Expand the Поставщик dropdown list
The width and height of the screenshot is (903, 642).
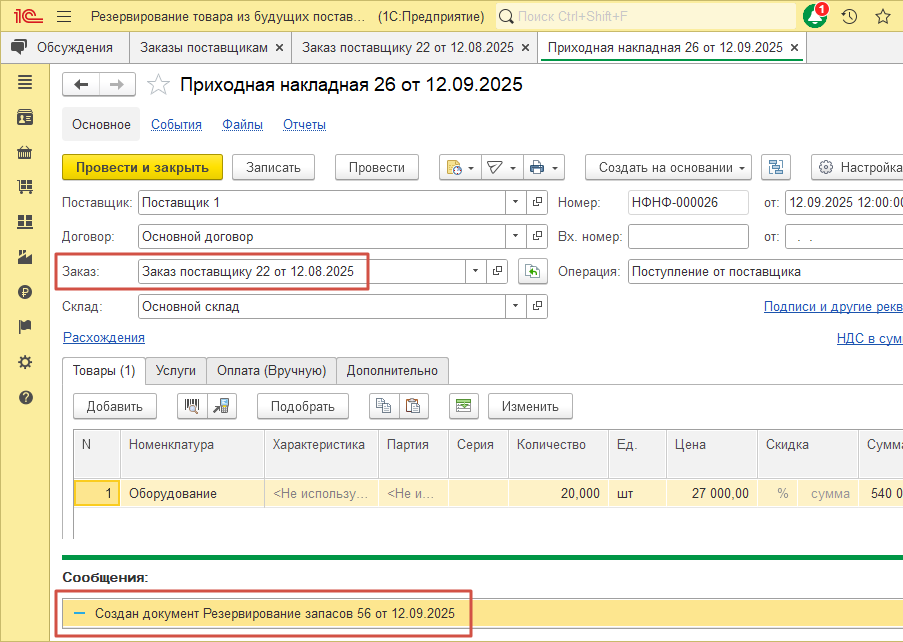(x=515, y=202)
